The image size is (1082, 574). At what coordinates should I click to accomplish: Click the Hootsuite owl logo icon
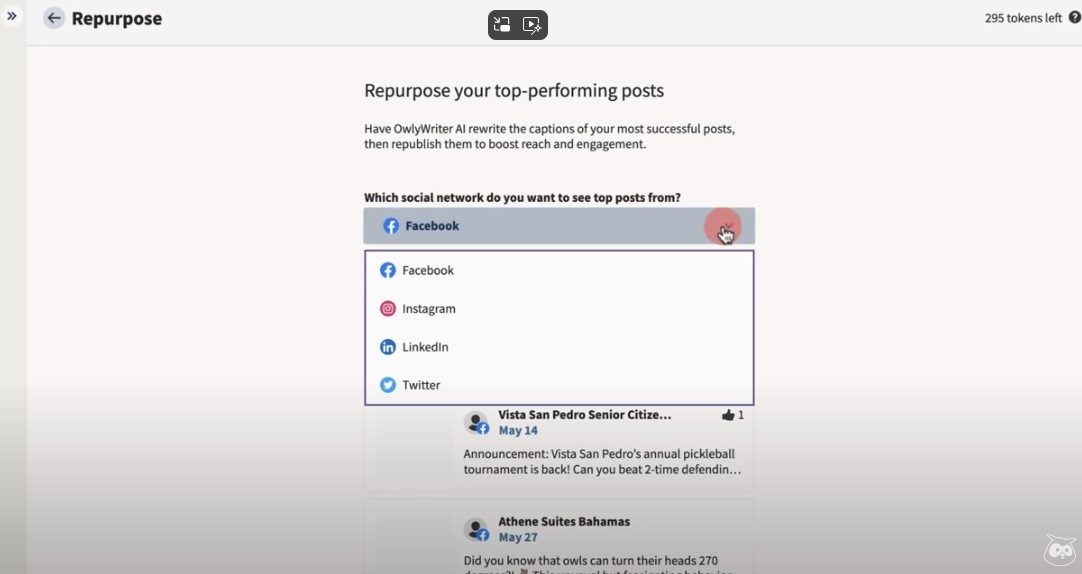[x=1059, y=550]
